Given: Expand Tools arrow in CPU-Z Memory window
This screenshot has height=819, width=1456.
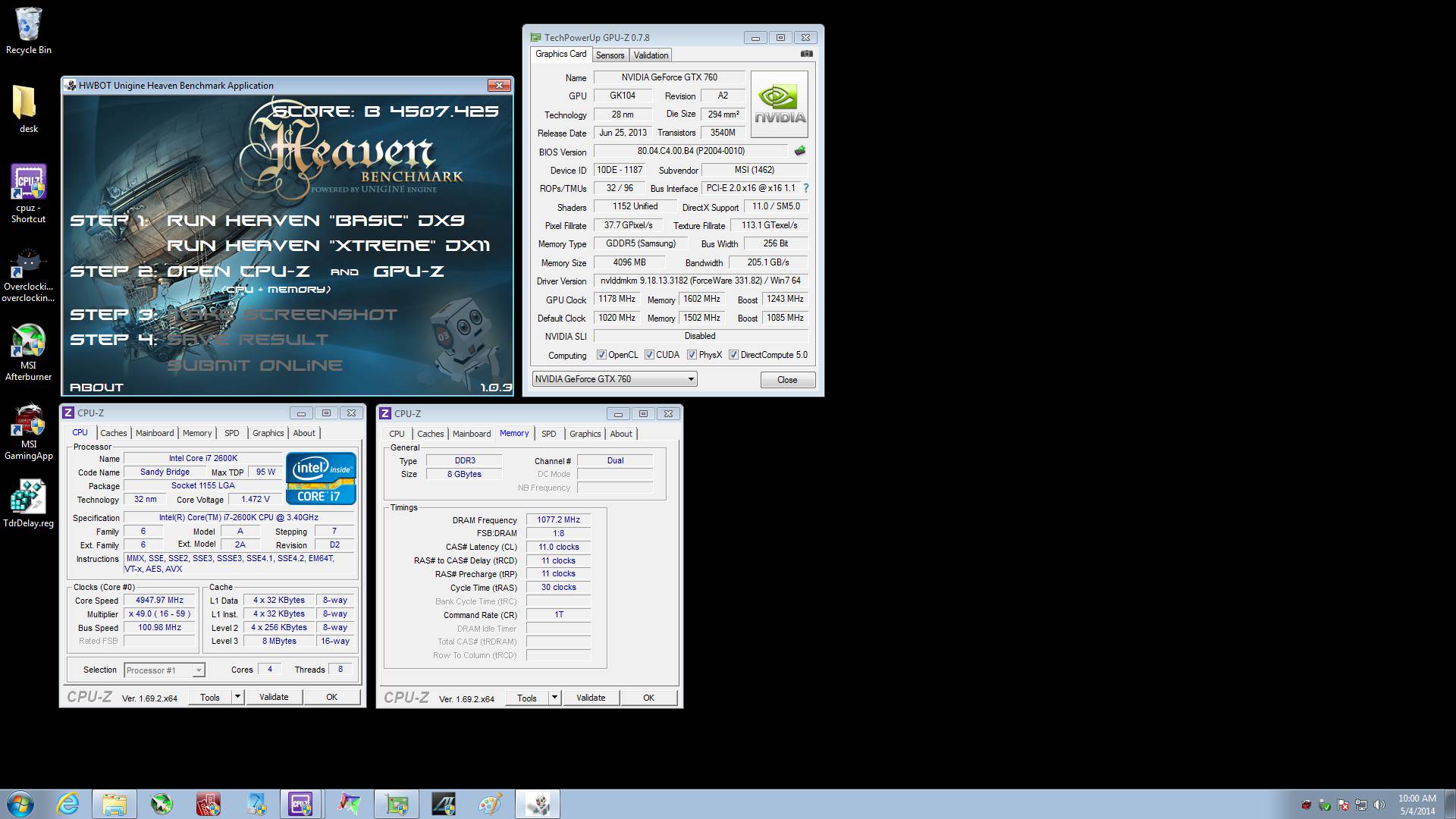Looking at the screenshot, I should tap(554, 698).
